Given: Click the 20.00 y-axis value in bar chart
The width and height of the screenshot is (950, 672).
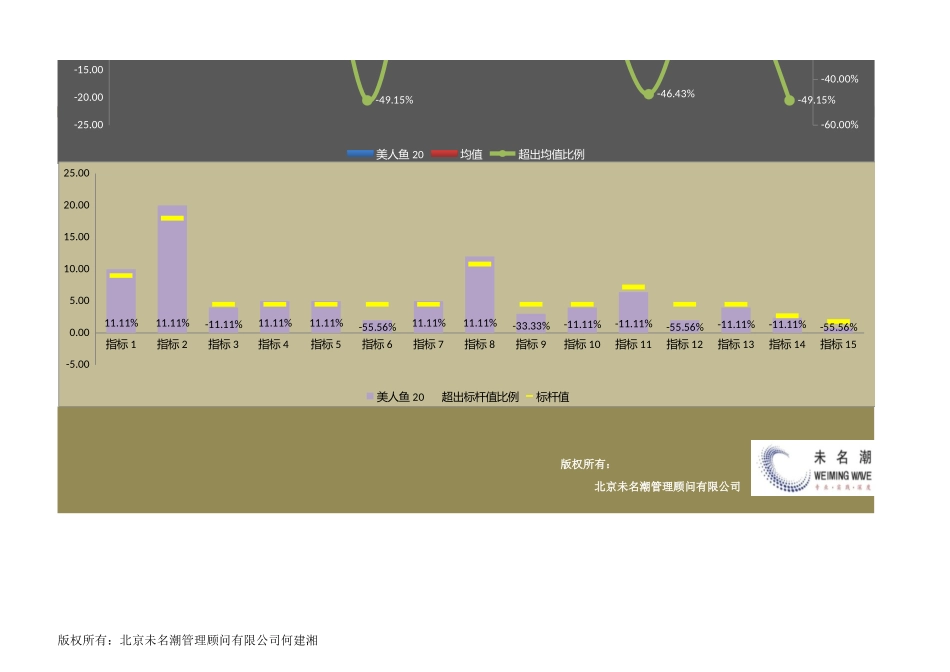Looking at the screenshot, I should (x=76, y=205).
